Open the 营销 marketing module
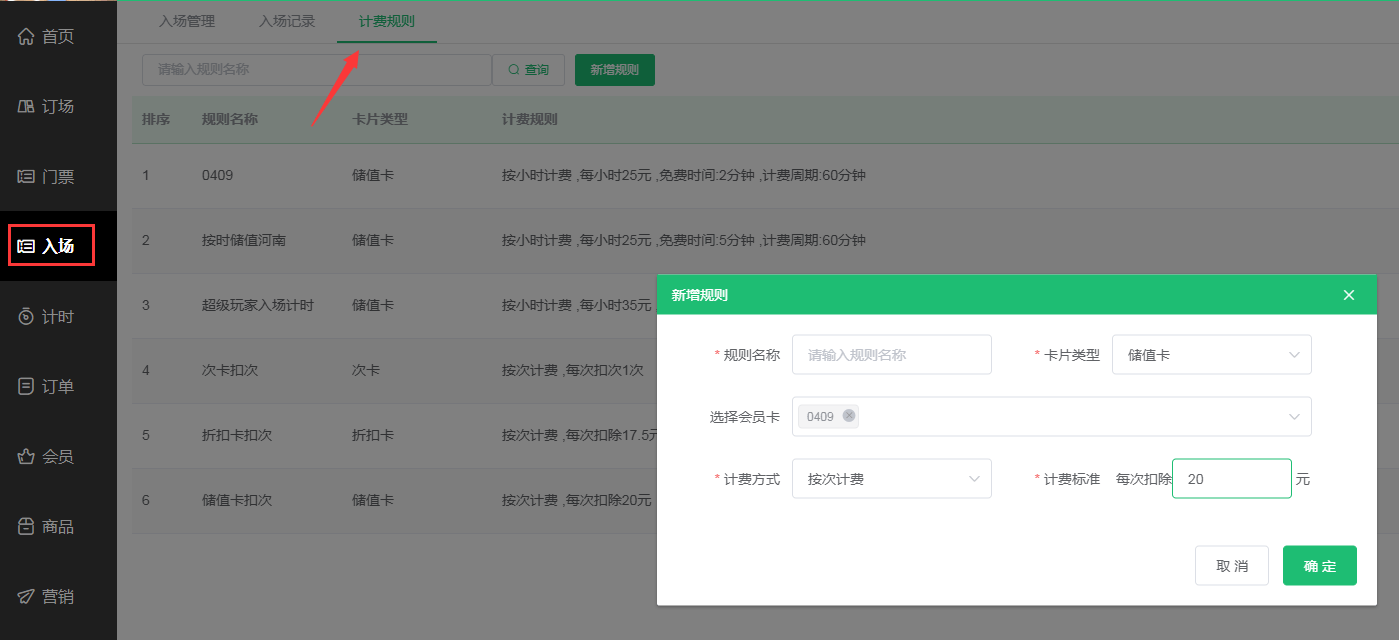The width and height of the screenshot is (1399, 640). click(x=47, y=596)
